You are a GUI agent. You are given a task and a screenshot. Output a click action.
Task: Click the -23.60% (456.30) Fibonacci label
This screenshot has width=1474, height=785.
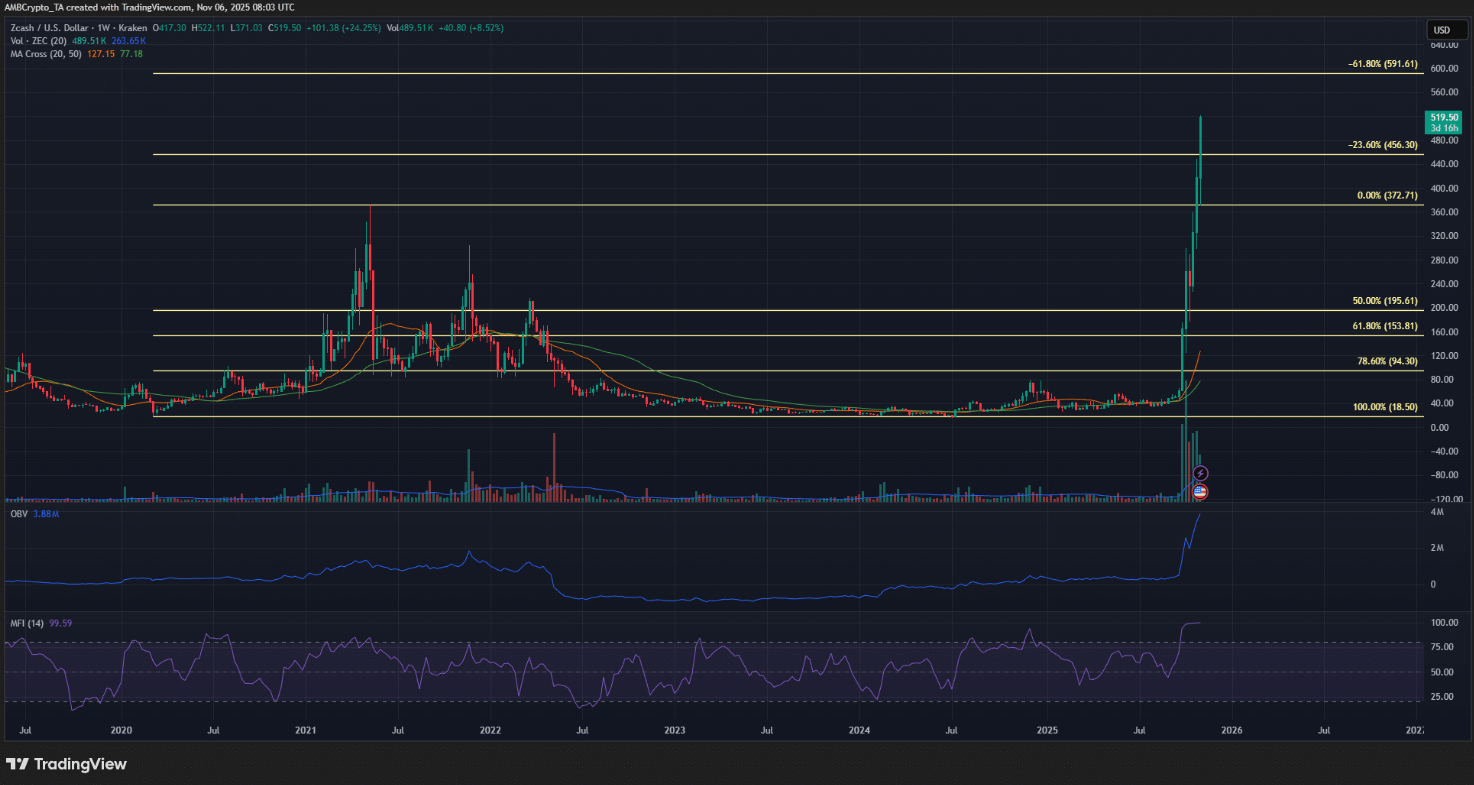pos(1381,145)
